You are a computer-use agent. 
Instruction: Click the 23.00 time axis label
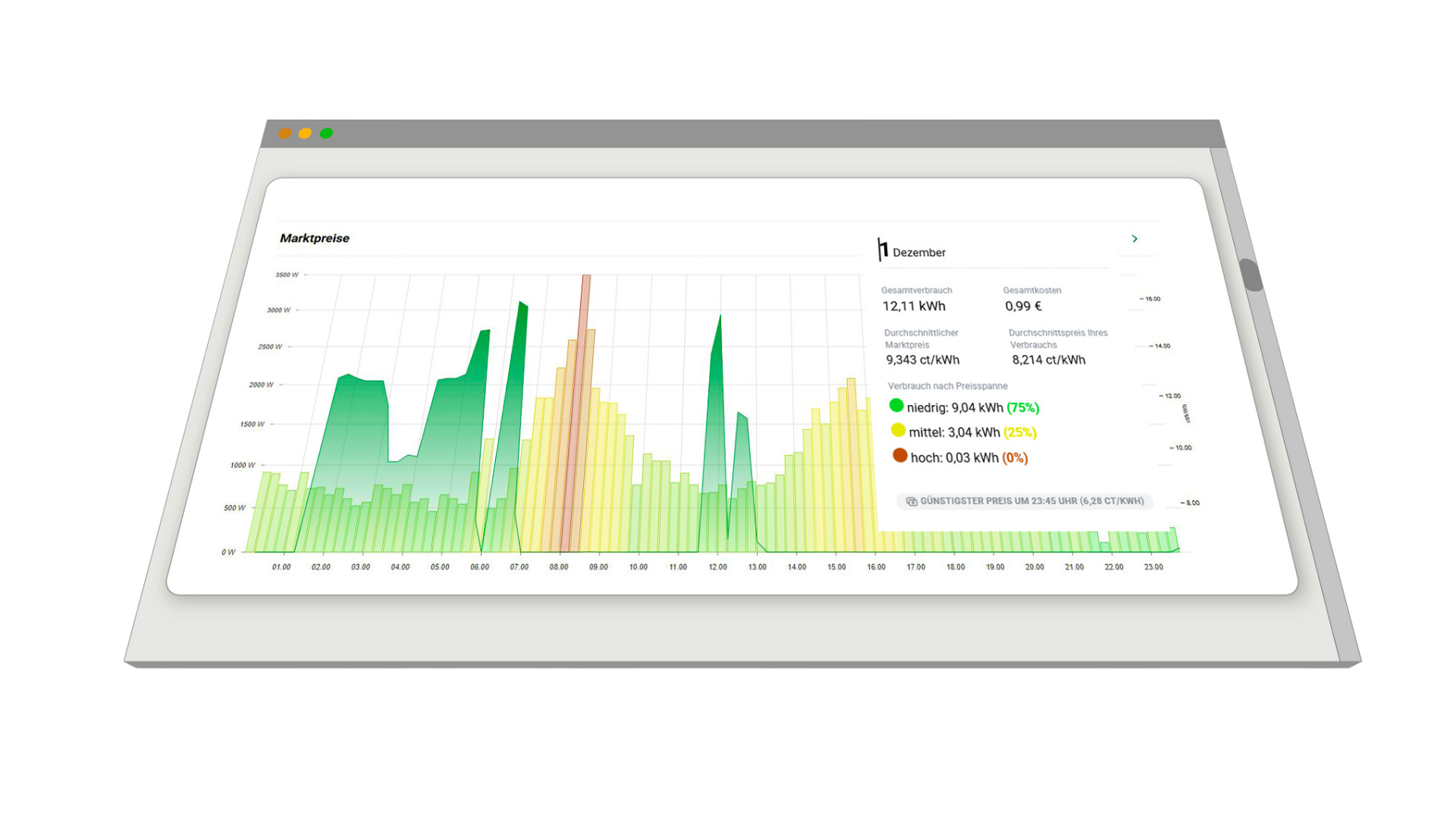point(1153,567)
